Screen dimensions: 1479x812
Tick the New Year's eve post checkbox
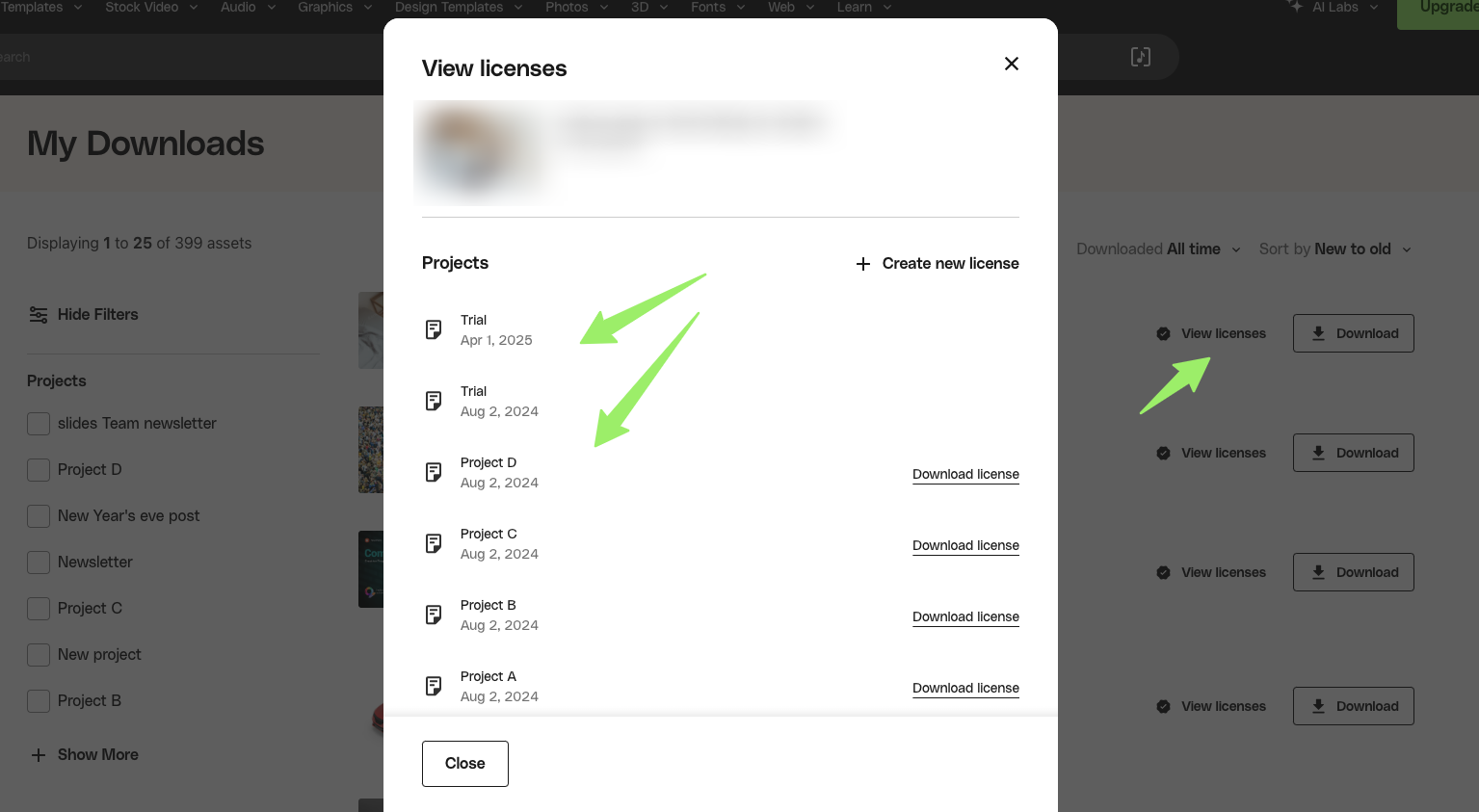(x=39, y=516)
